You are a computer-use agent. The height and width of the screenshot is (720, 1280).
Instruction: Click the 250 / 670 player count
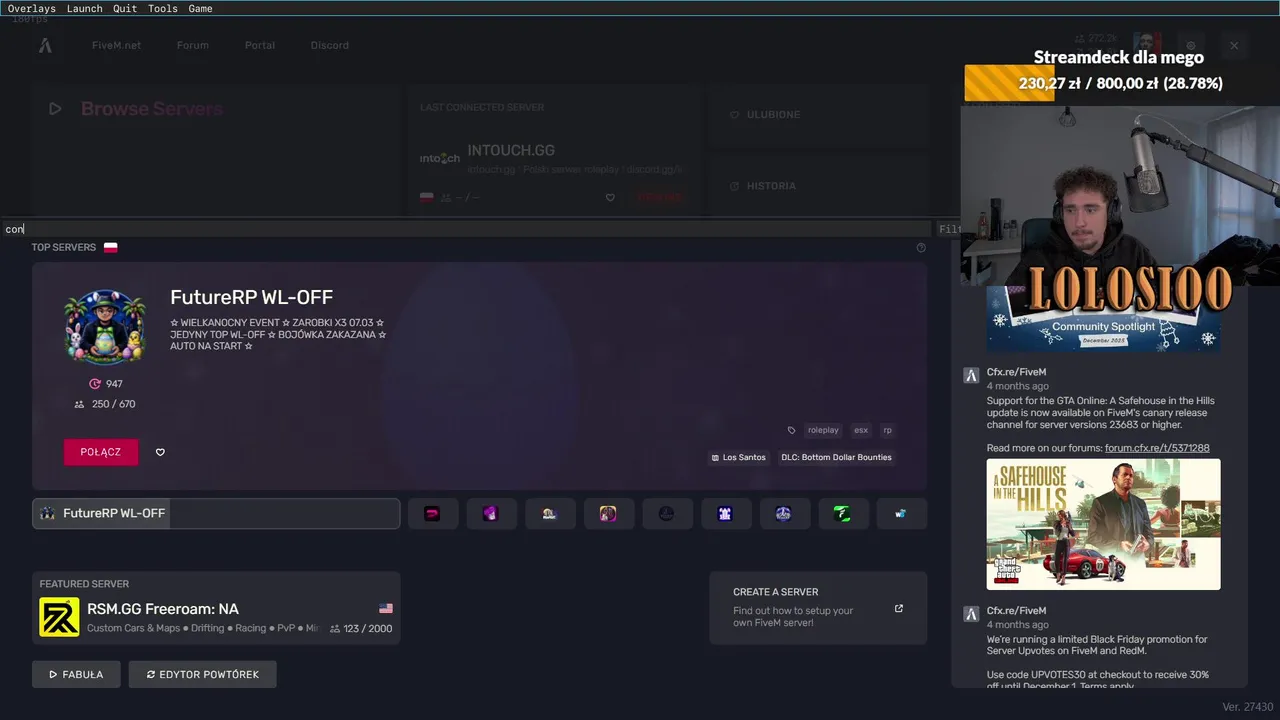coord(105,404)
